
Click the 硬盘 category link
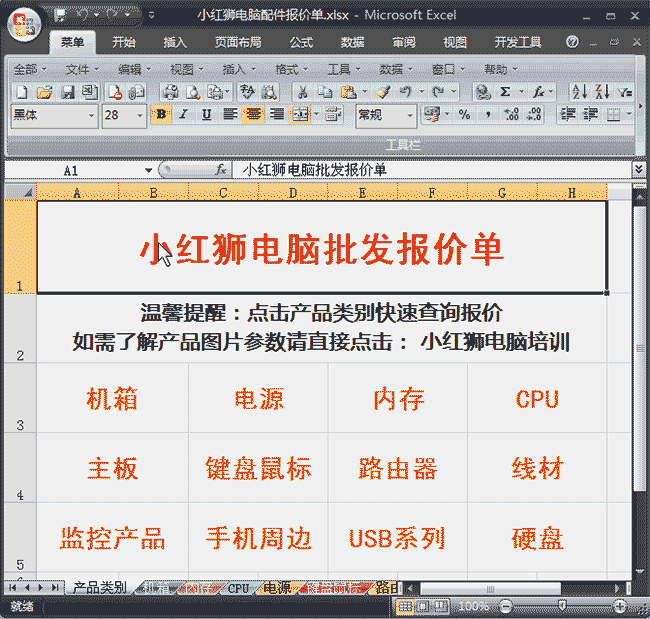click(537, 539)
